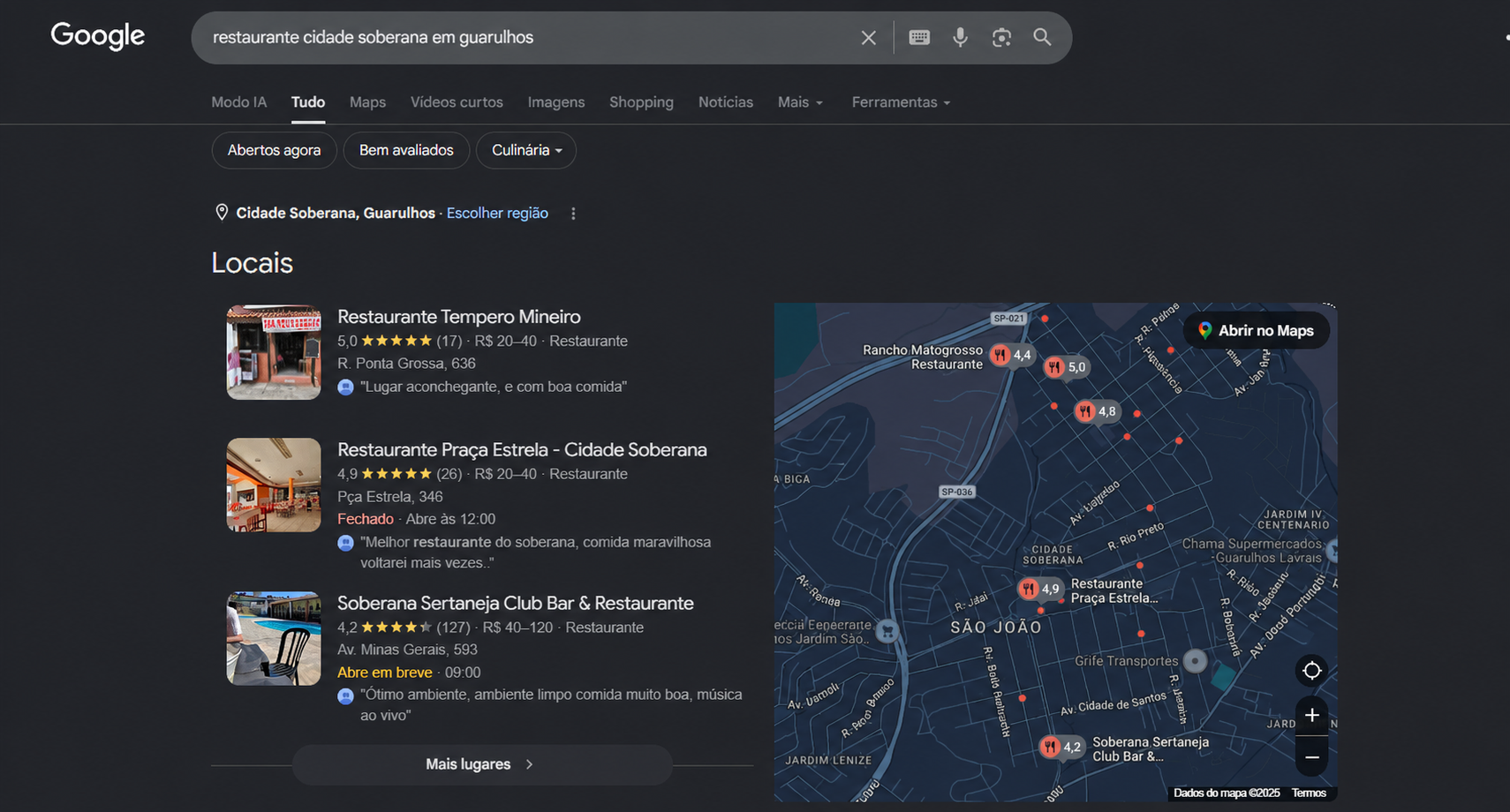
Task: Select the 4,9 Praça Estrela map pin
Action: (1039, 589)
